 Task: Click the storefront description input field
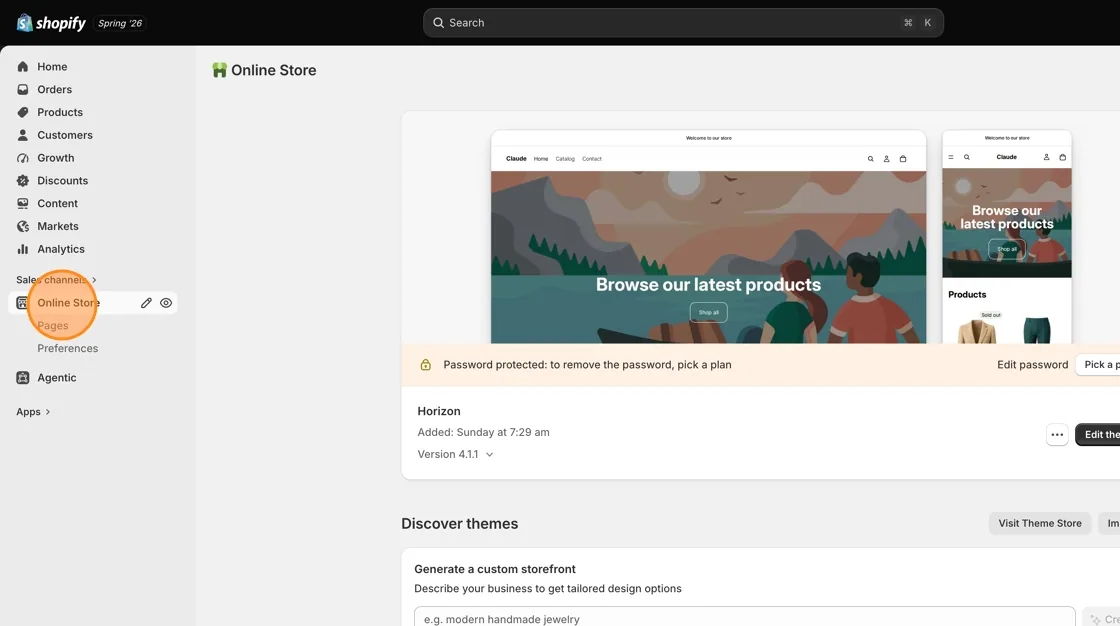pyautogui.click(x=744, y=617)
